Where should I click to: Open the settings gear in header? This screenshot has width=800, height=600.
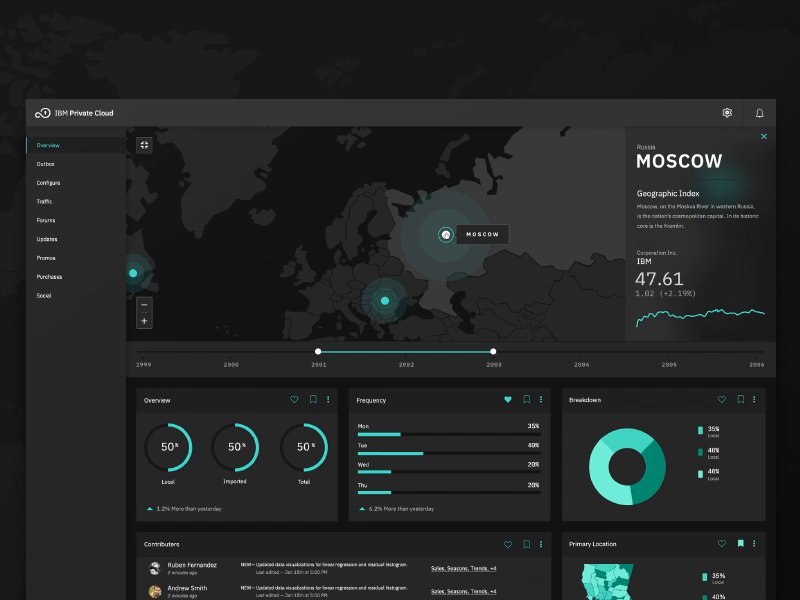click(727, 113)
